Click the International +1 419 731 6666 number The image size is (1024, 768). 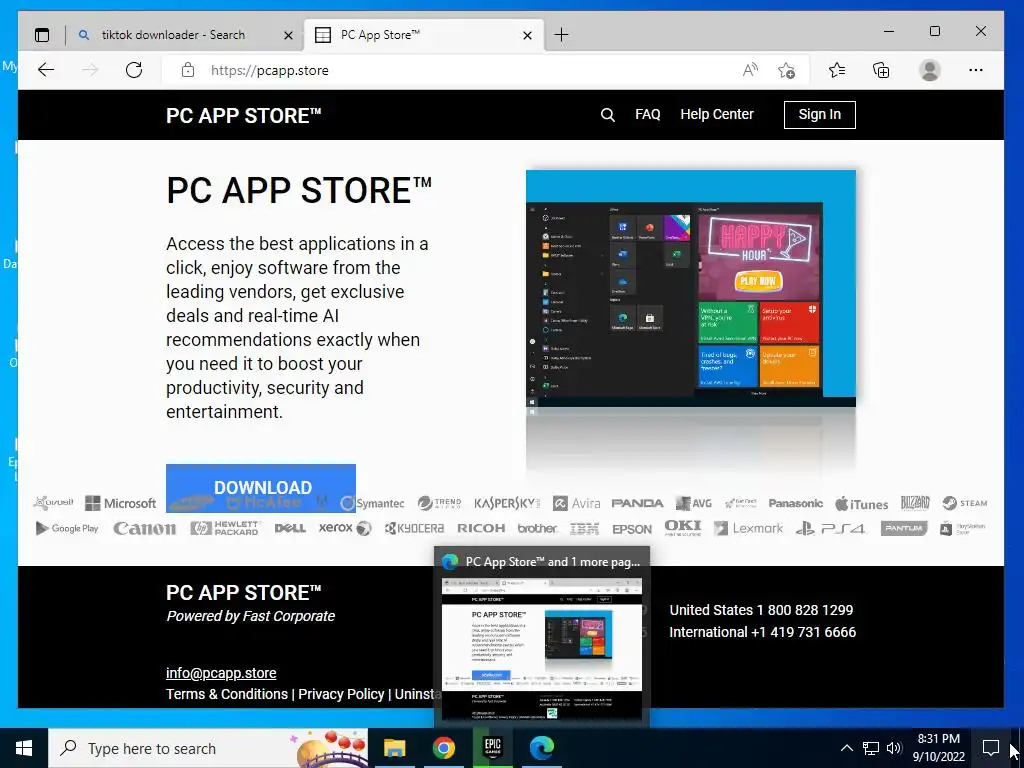(x=762, y=632)
